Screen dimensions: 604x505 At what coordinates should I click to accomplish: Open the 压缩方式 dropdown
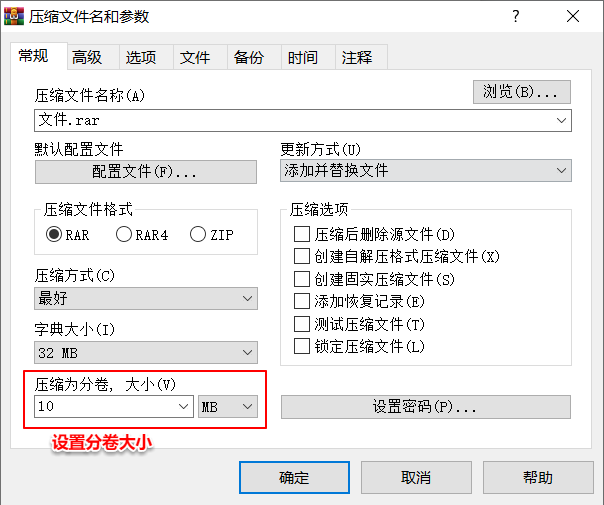coord(146,298)
